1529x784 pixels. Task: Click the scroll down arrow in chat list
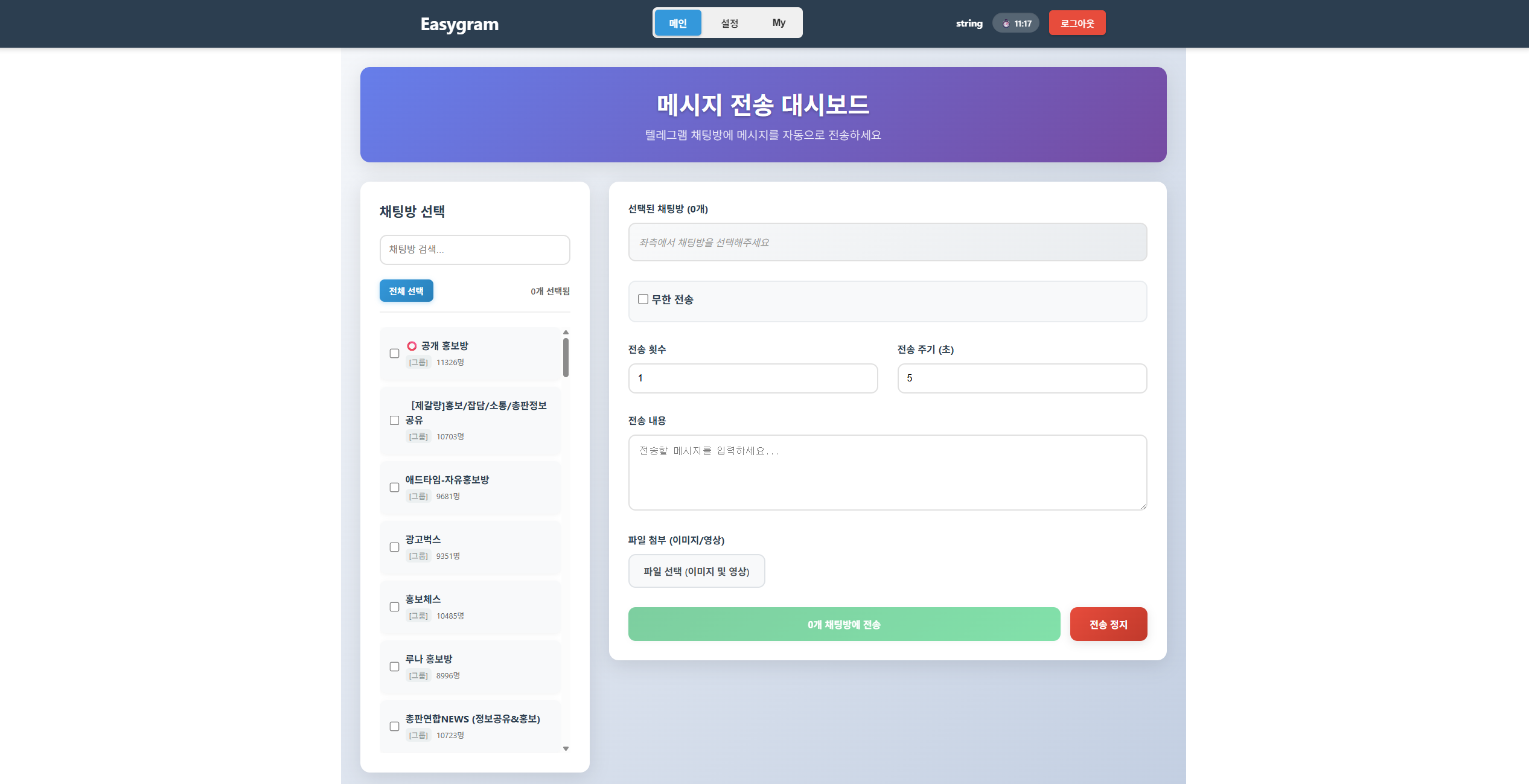(566, 748)
